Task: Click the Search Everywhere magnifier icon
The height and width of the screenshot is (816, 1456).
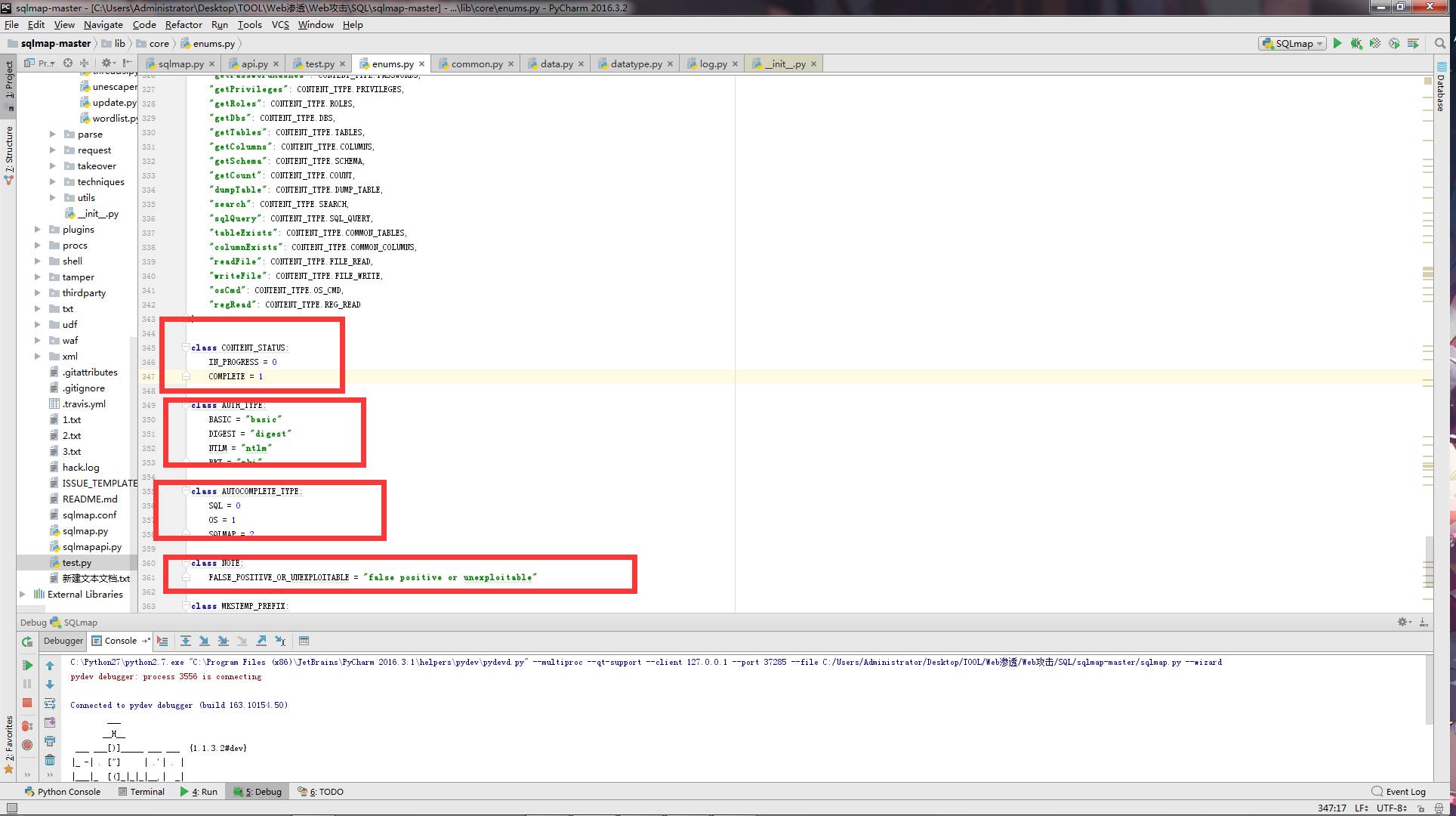Action: click(x=1440, y=44)
